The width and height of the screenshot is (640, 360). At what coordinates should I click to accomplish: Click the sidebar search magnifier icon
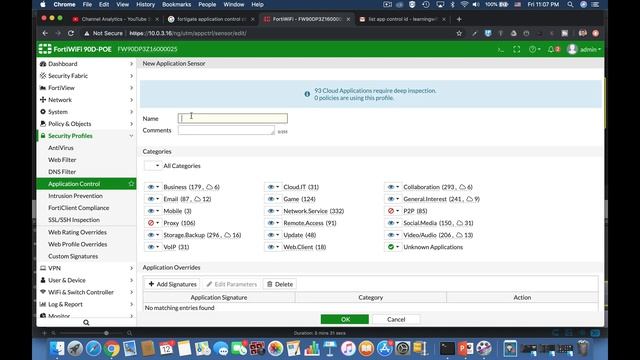(86, 322)
